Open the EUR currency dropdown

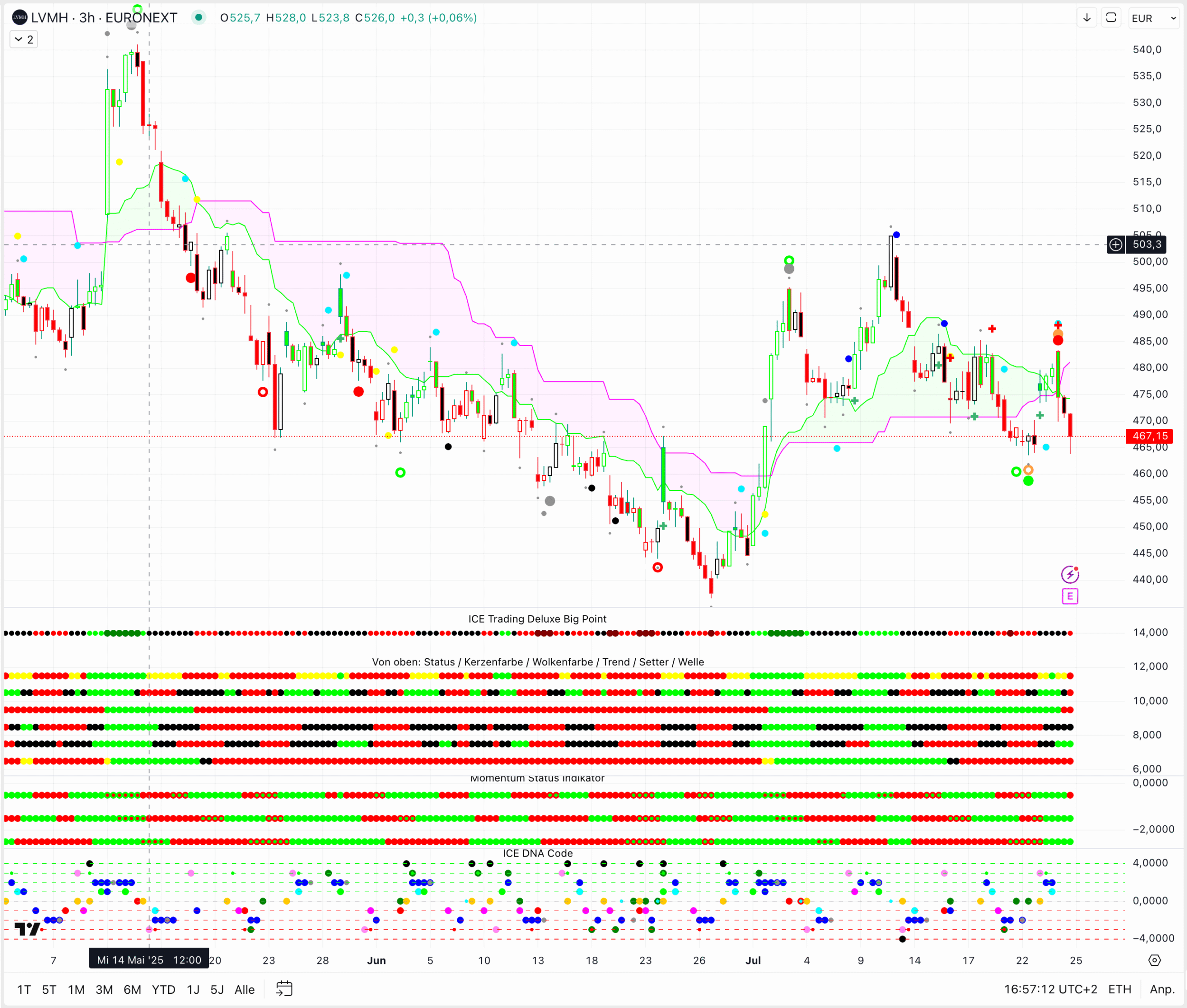coord(1154,19)
